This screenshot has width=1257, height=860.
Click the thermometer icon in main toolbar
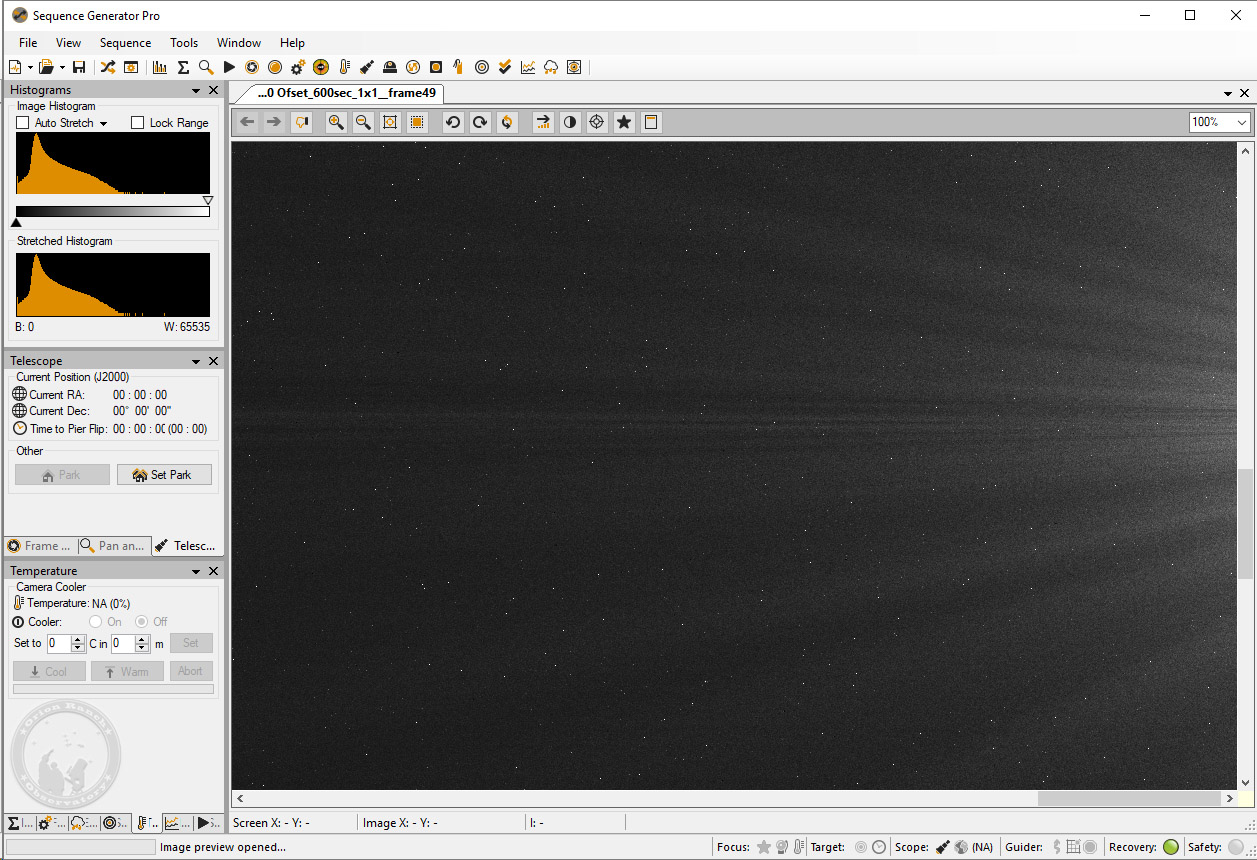coord(344,67)
